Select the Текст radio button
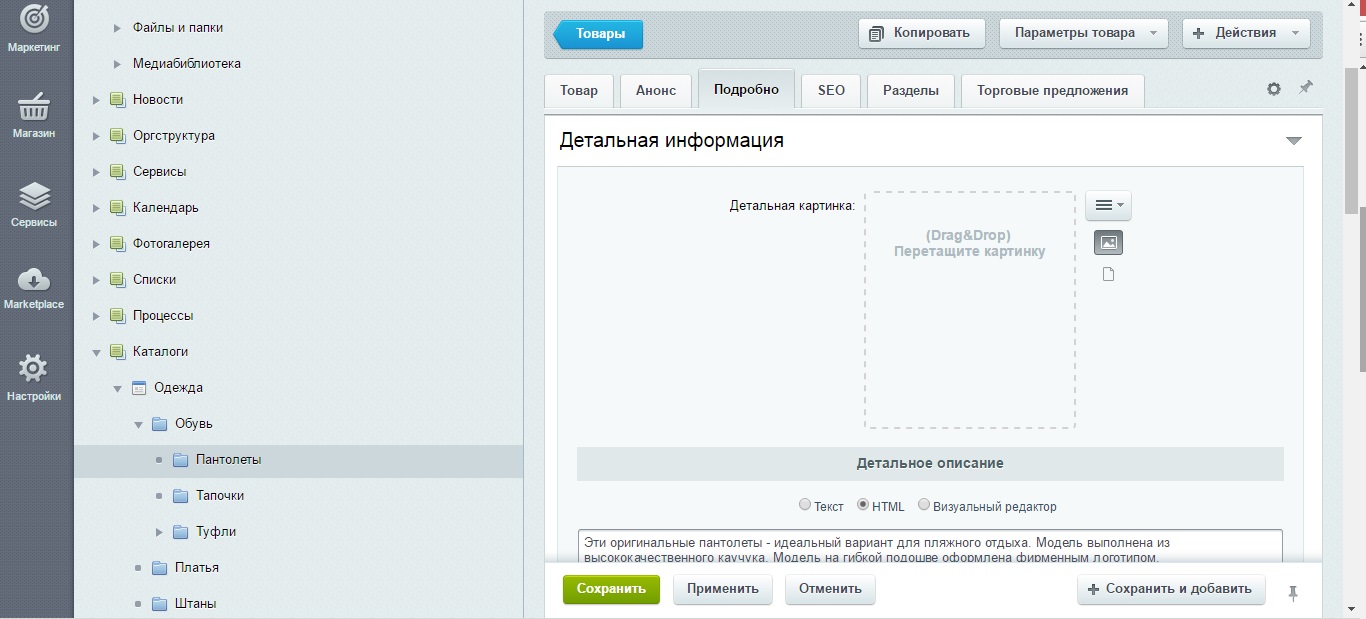The width and height of the screenshot is (1366, 619). tap(805, 506)
